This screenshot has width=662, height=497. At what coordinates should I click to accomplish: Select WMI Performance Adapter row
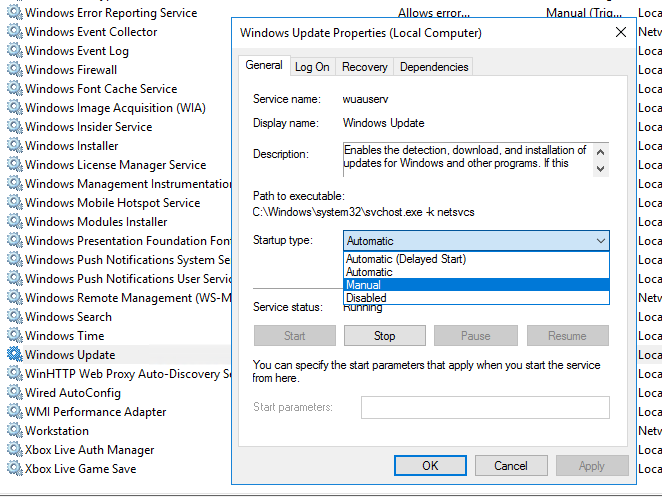95,412
